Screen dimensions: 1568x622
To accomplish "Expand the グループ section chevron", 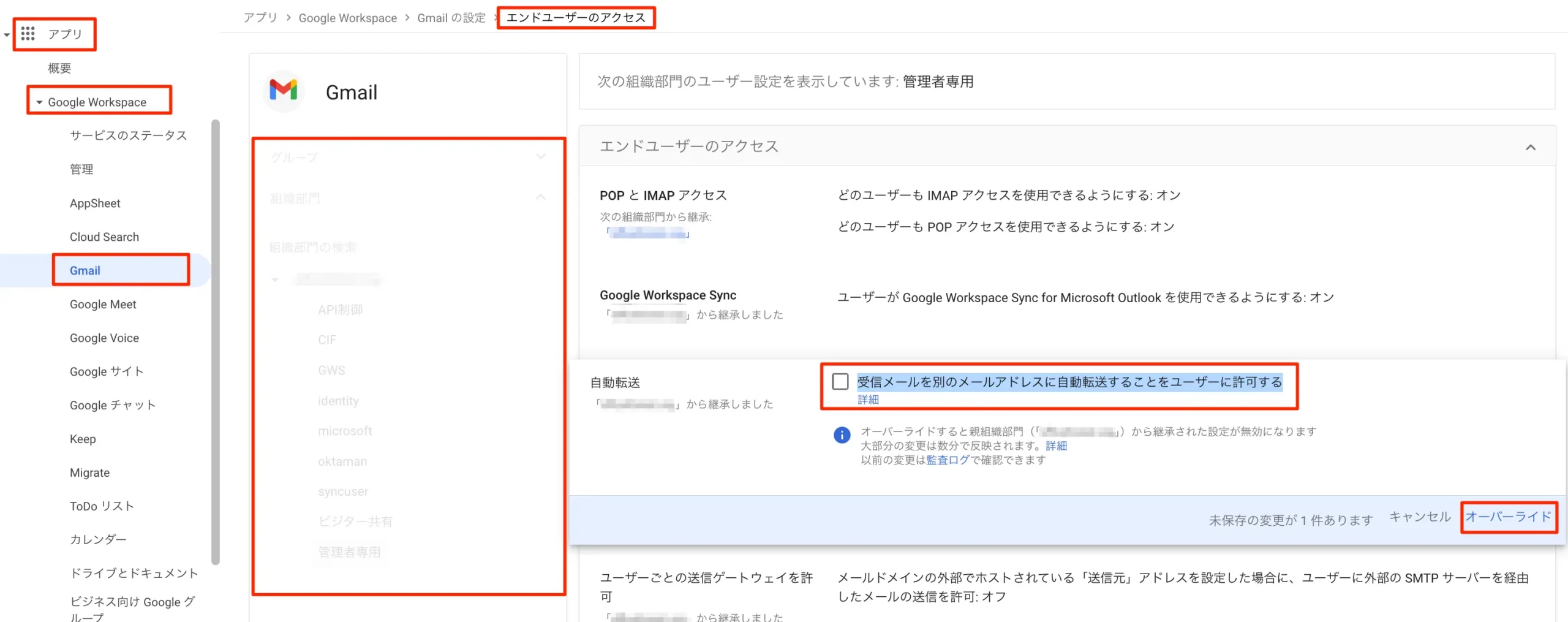I will click(540, 157).
